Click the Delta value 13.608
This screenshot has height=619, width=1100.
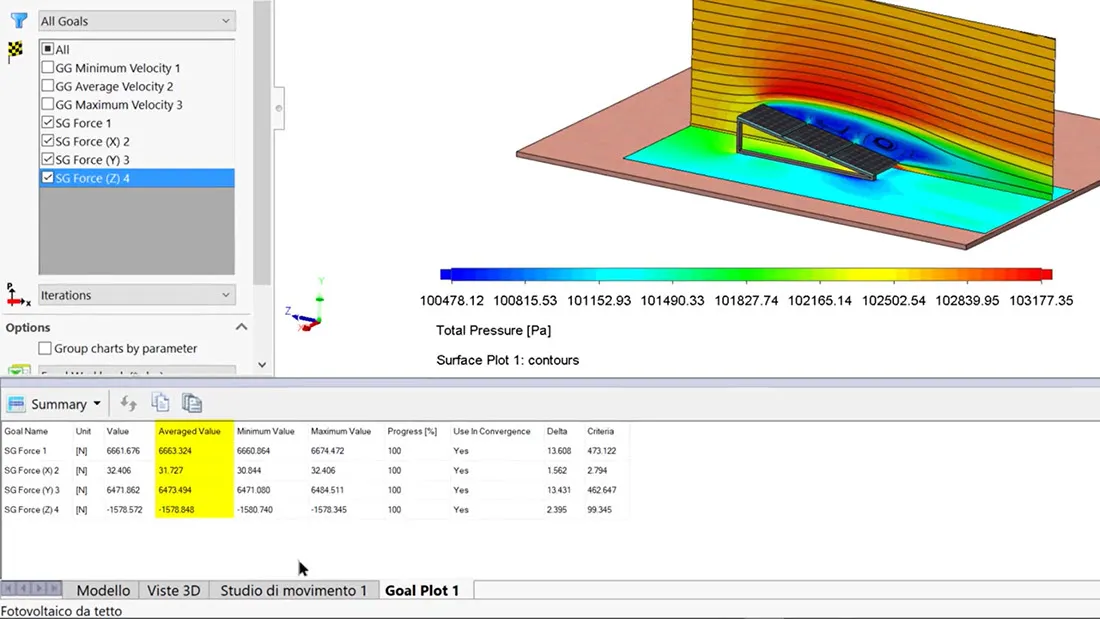559,451
